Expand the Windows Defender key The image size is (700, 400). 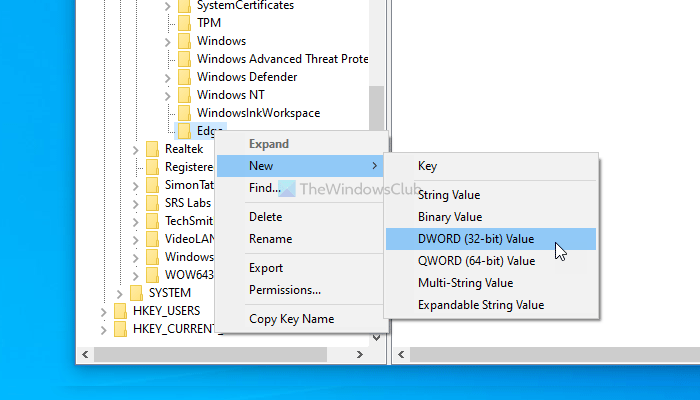pos(168,78)
